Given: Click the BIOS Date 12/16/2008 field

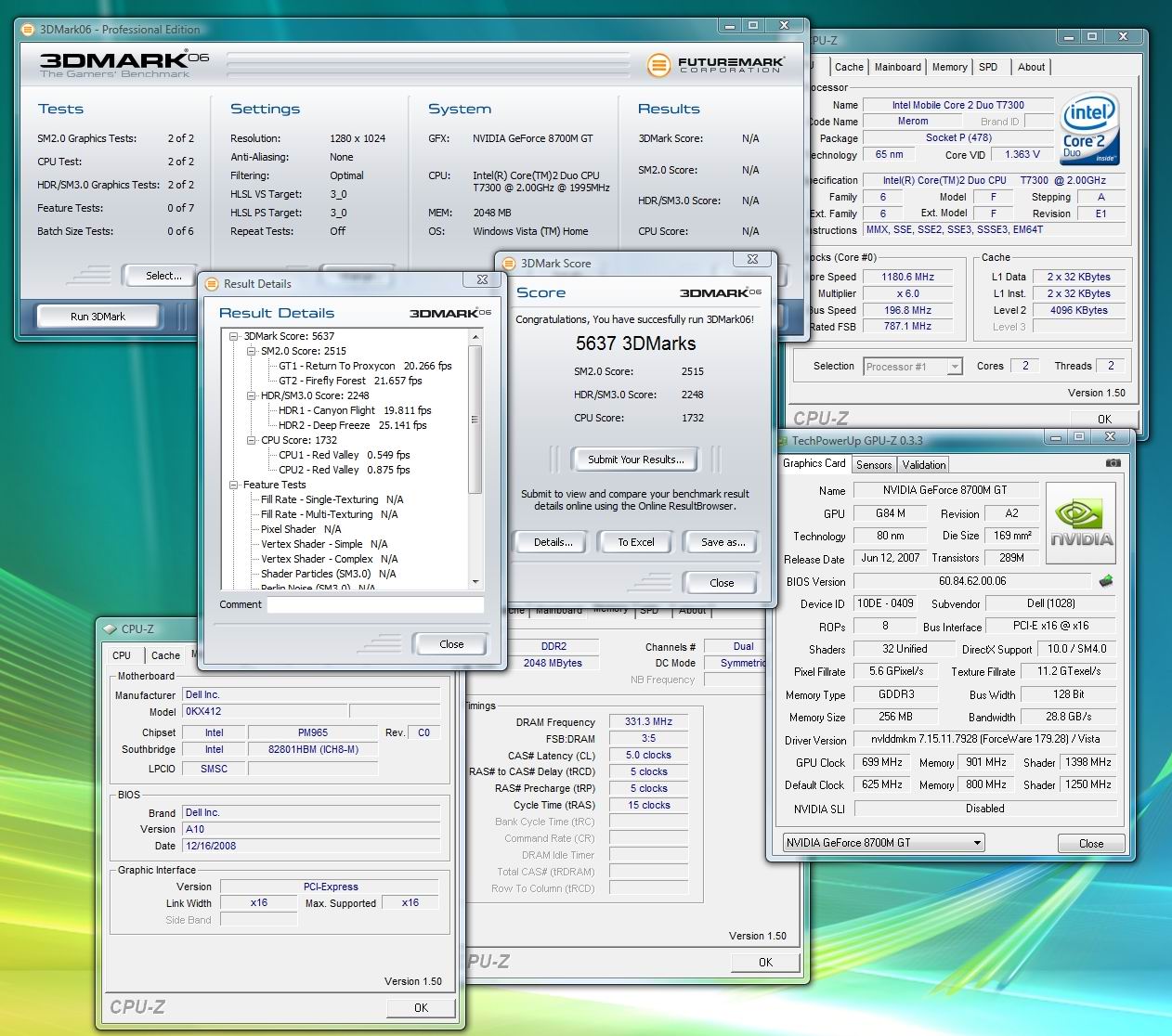Looking at the screenshot, I should point(311,846).
